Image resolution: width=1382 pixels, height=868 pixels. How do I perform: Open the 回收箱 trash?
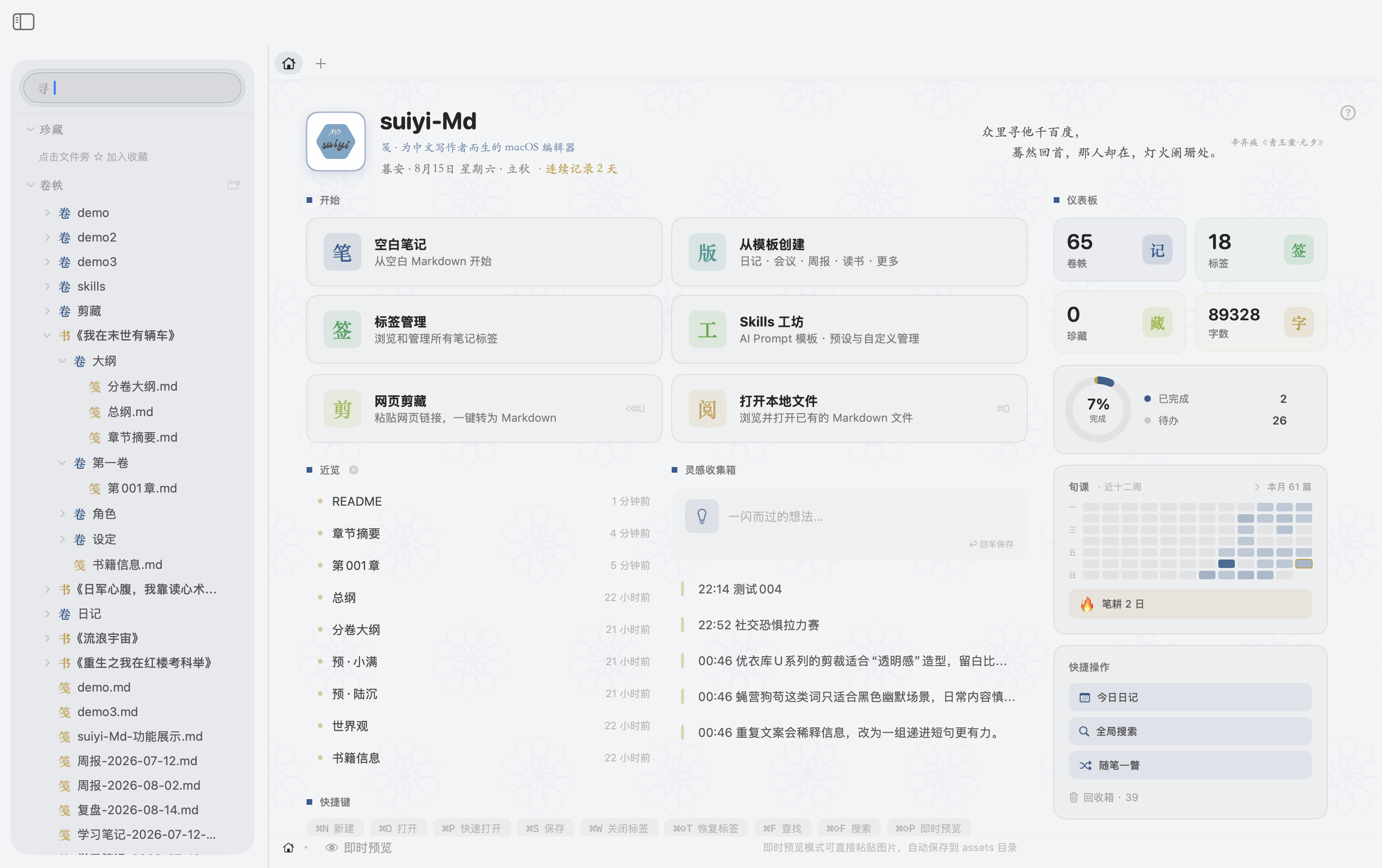pos(1103,797)
